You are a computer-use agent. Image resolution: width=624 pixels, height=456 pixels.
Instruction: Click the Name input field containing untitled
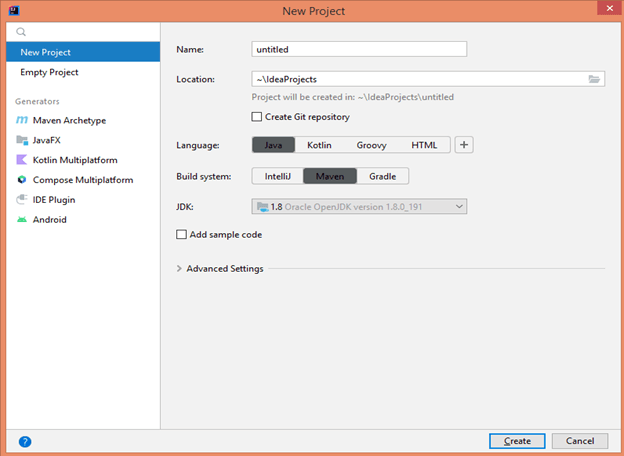coord(359,49)
